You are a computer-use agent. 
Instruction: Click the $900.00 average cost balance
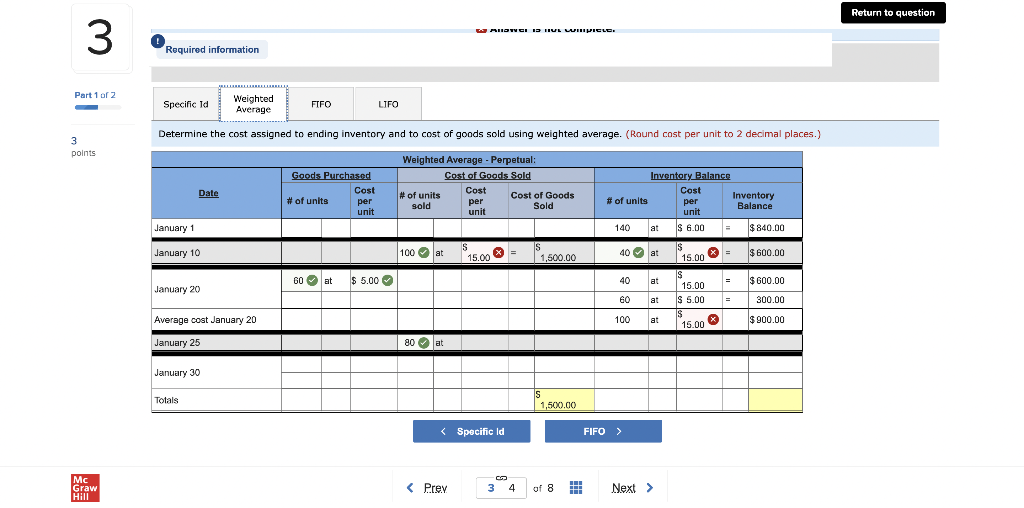(x=767, y=320)
